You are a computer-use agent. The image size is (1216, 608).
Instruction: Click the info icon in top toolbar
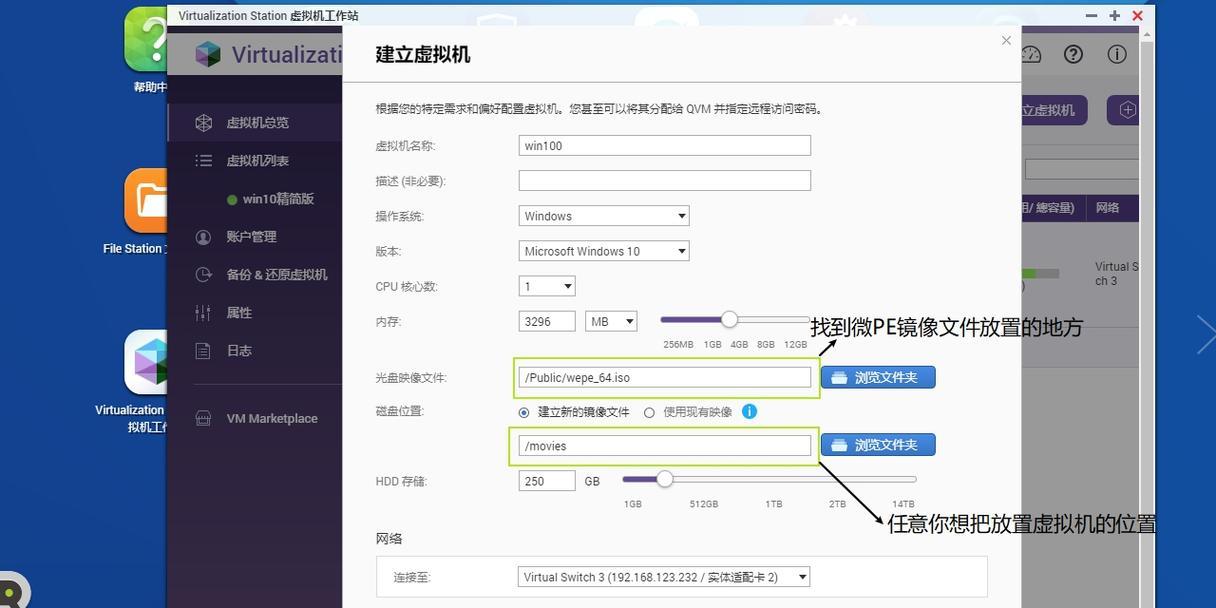(x=1117, y=54)
